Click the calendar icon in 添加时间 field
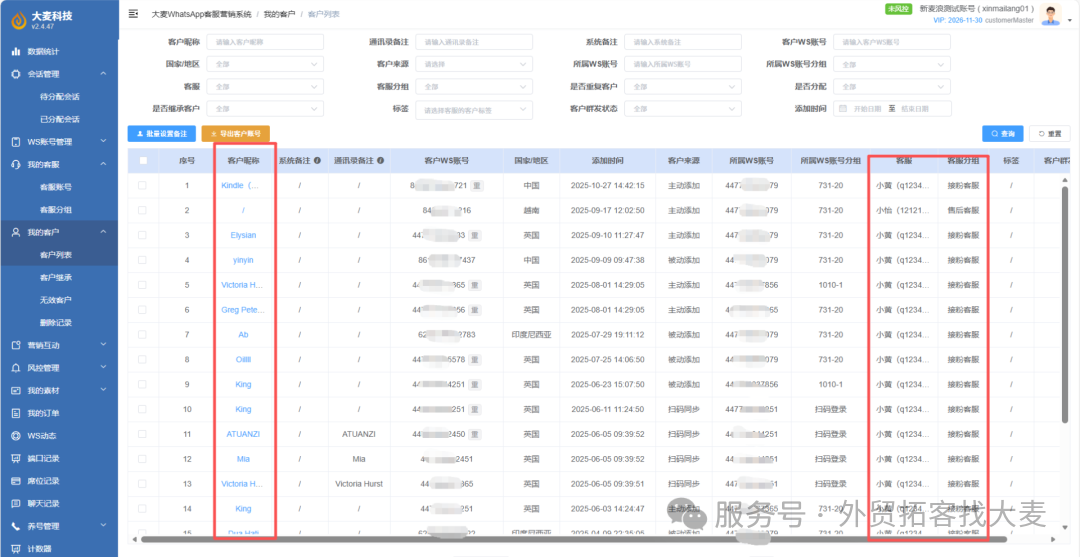1080x557 pixels. click(842, 109)
